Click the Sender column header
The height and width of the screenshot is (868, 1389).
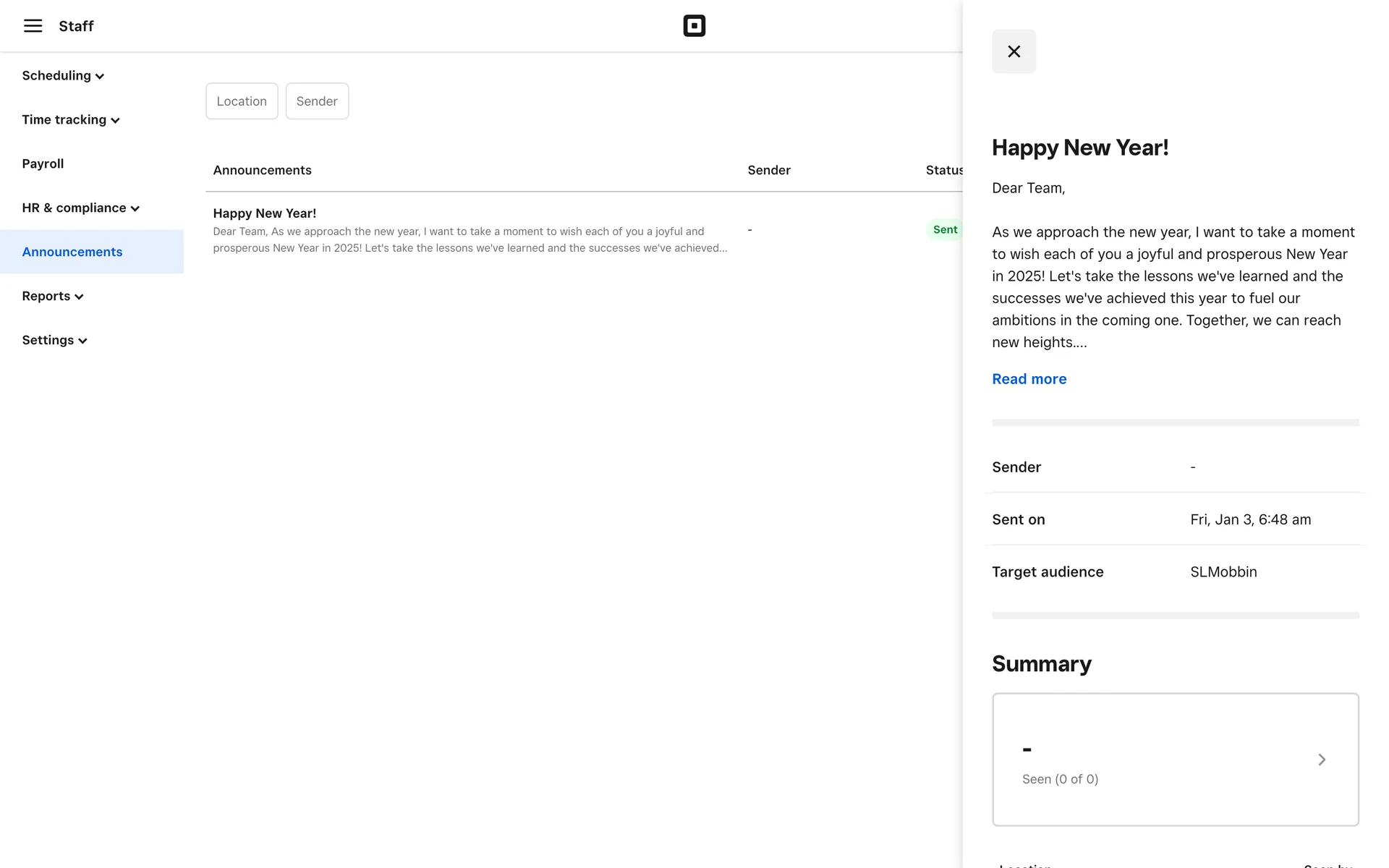pos(768,171)
